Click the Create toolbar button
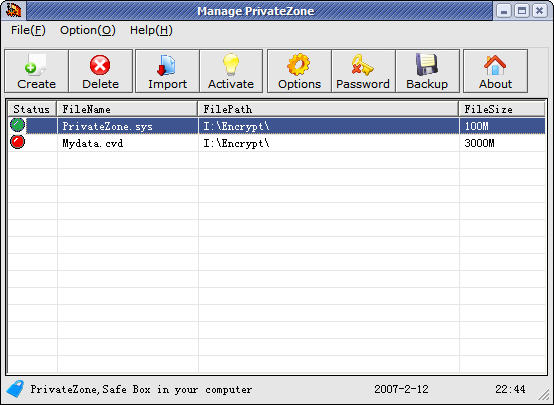This screenshot has height=405, width=554. (36, 71)
